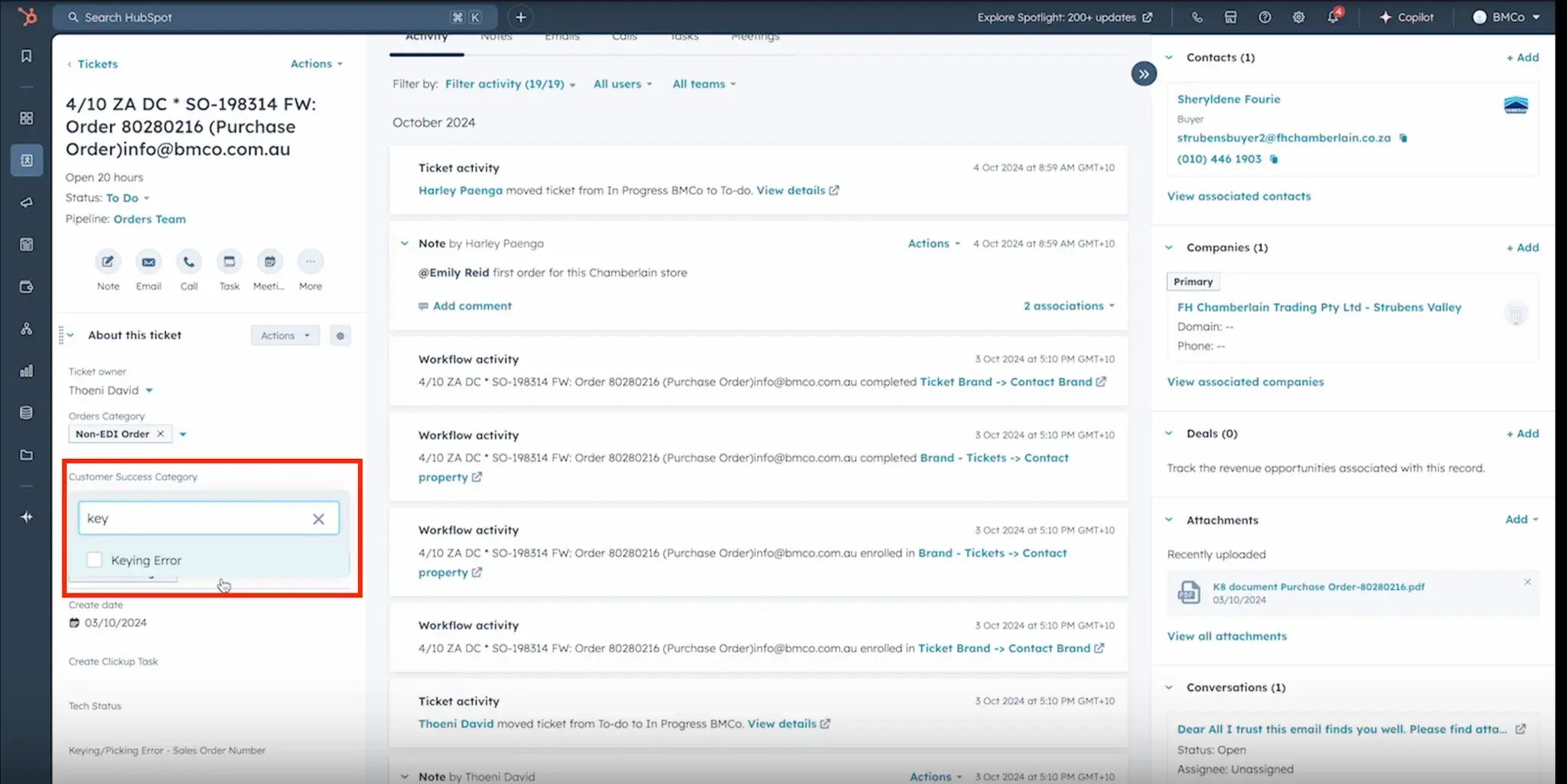1567x784 pixels.
Task: Click the Call action icon
Action: coord(189,262)
